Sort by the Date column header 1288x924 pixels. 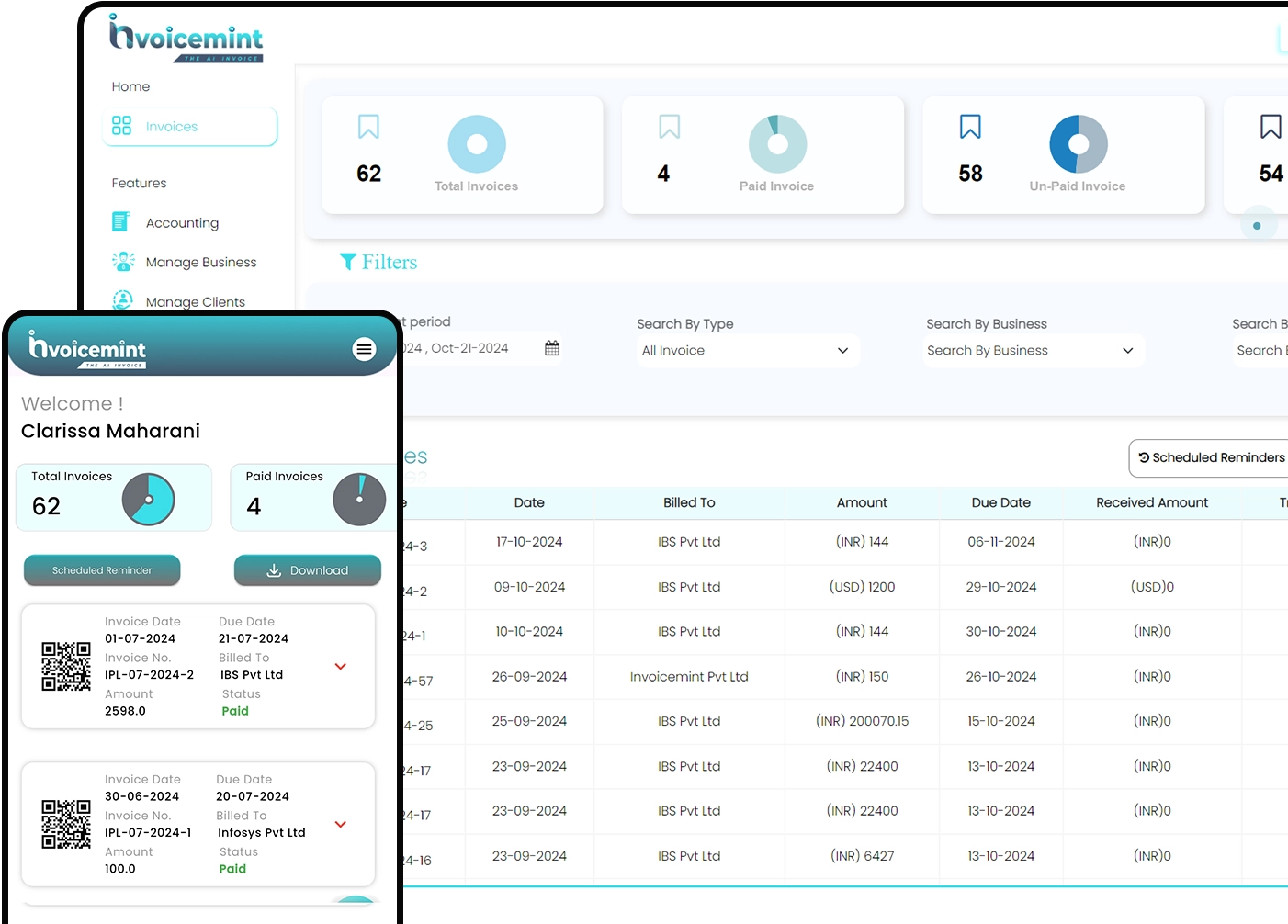529,502
